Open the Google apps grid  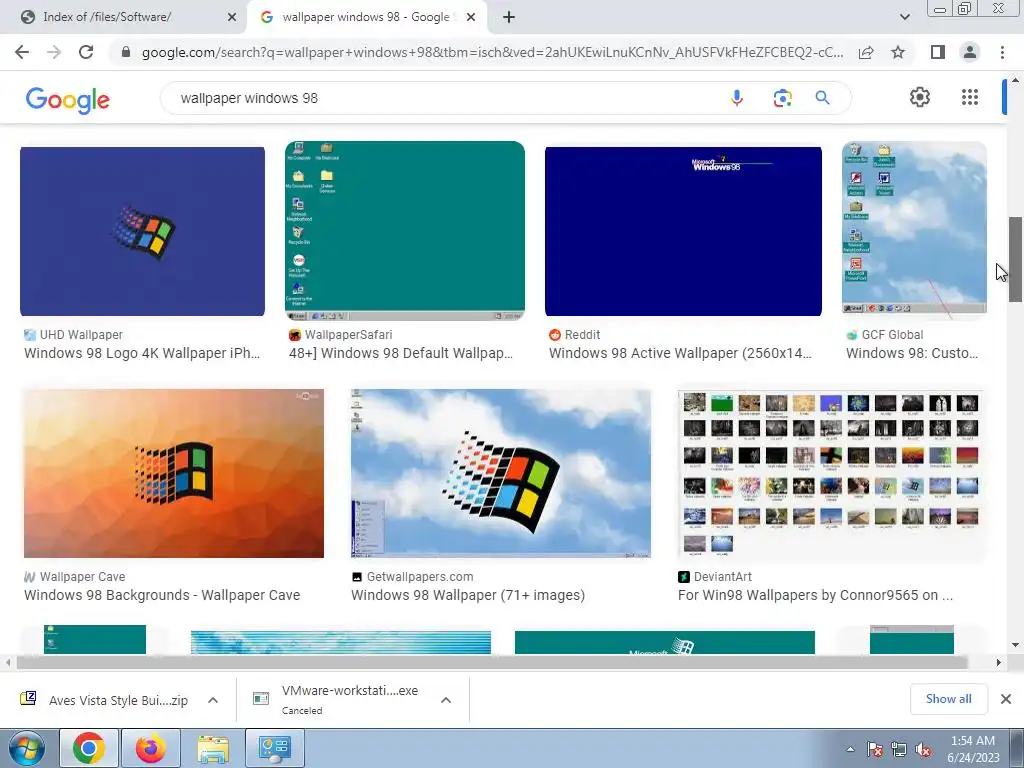coord(970,97)
